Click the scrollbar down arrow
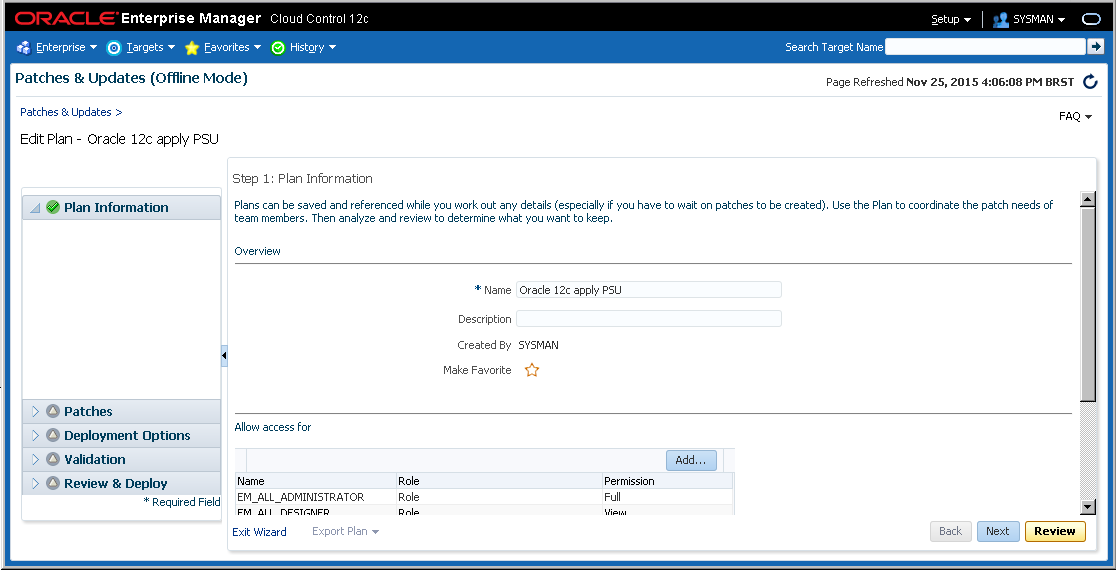This screenshot has width=1116, height=571. click(1087, 507)
